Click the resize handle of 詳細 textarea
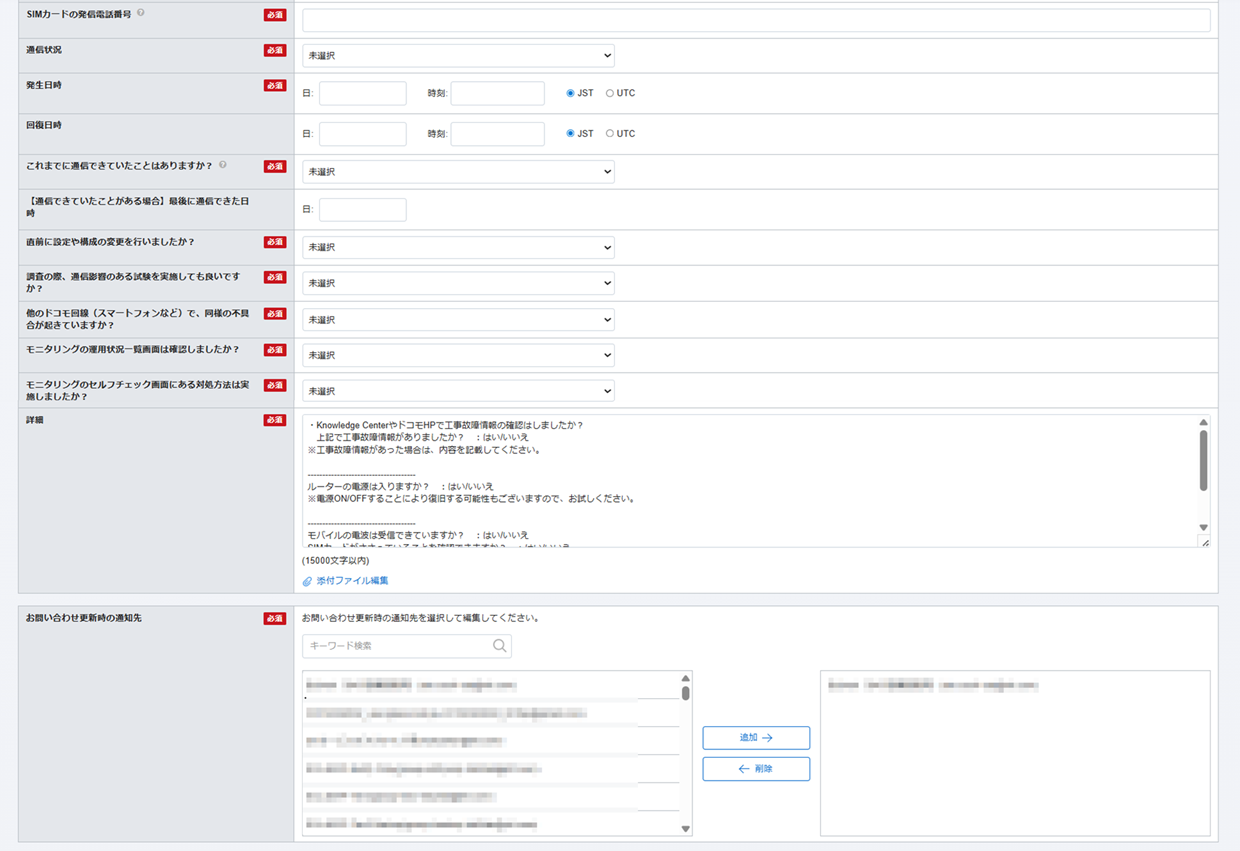The width and height of the screenshot is (1240, 851). [x=1204, y=542]
